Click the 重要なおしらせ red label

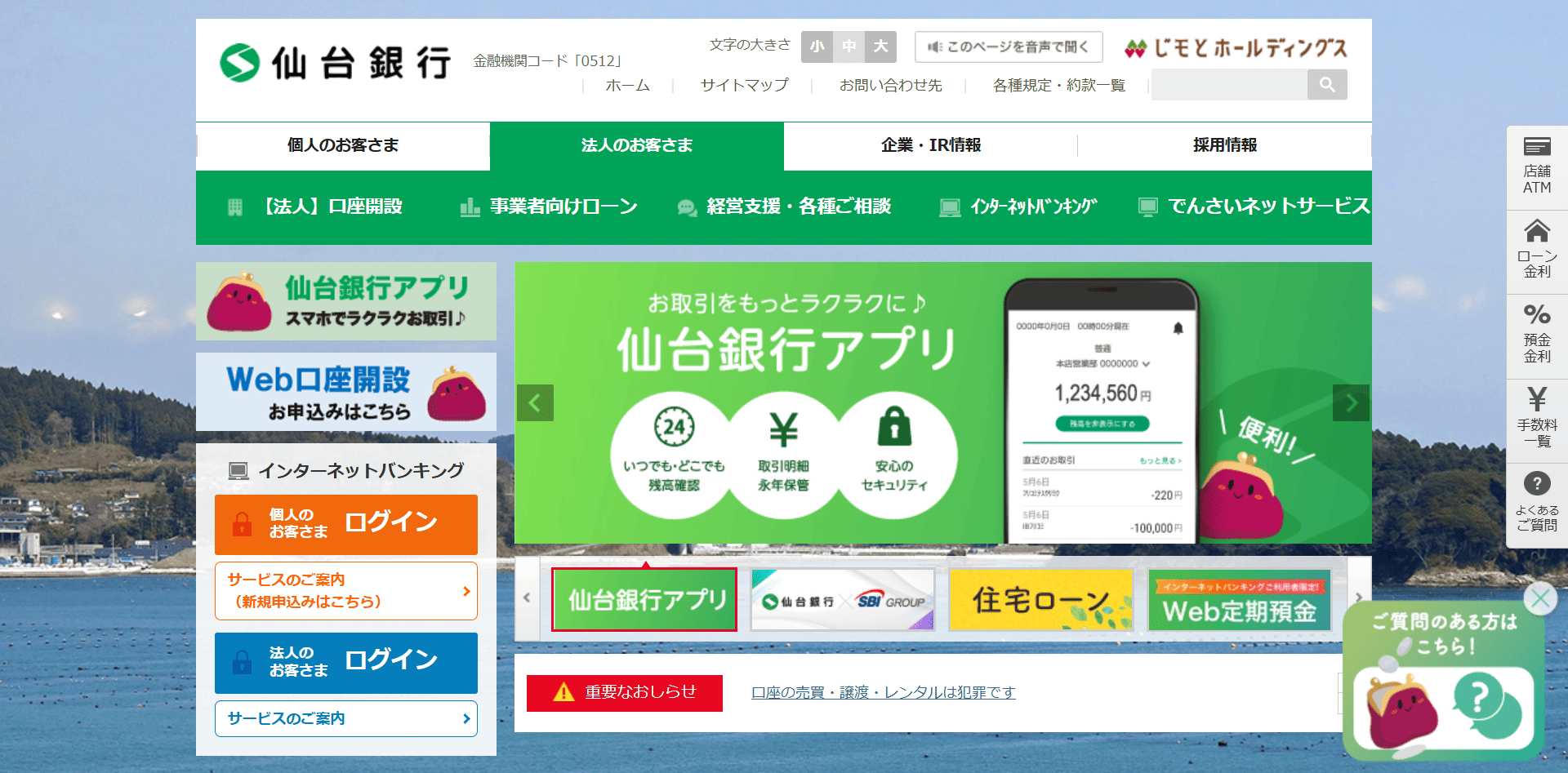[x=625, y=693]
